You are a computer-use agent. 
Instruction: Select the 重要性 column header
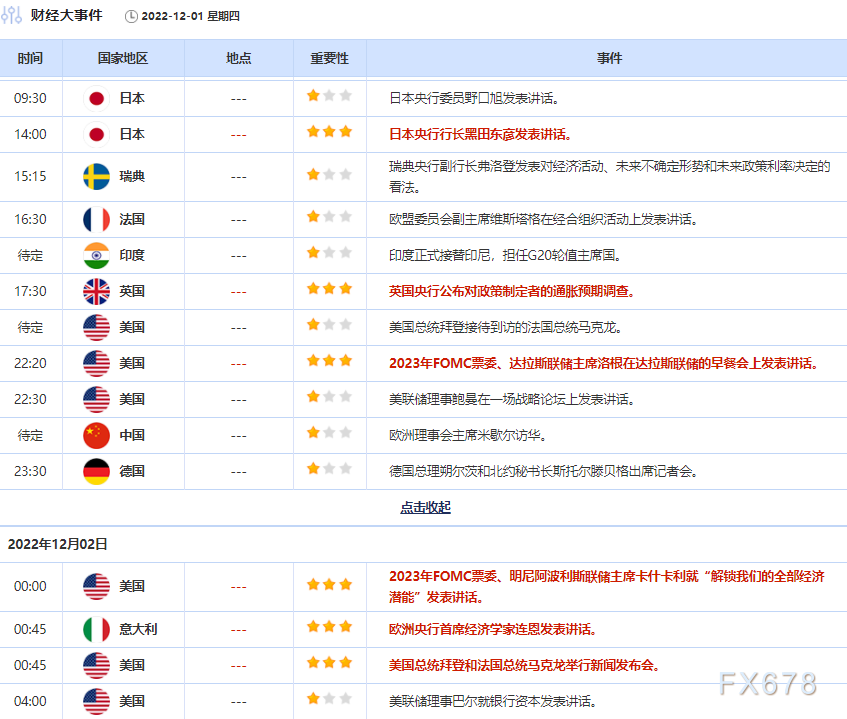[329, 58]
